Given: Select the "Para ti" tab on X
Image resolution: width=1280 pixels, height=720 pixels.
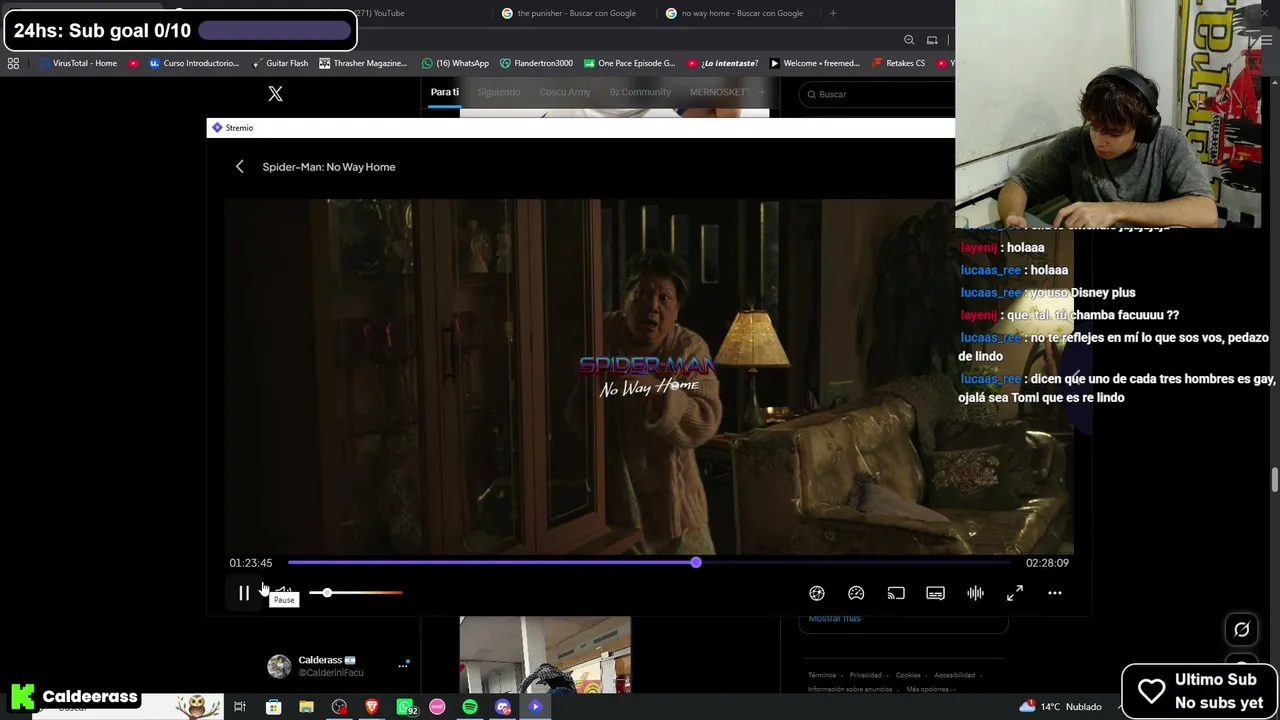Looking at the screenshot, I should (444, 92).
